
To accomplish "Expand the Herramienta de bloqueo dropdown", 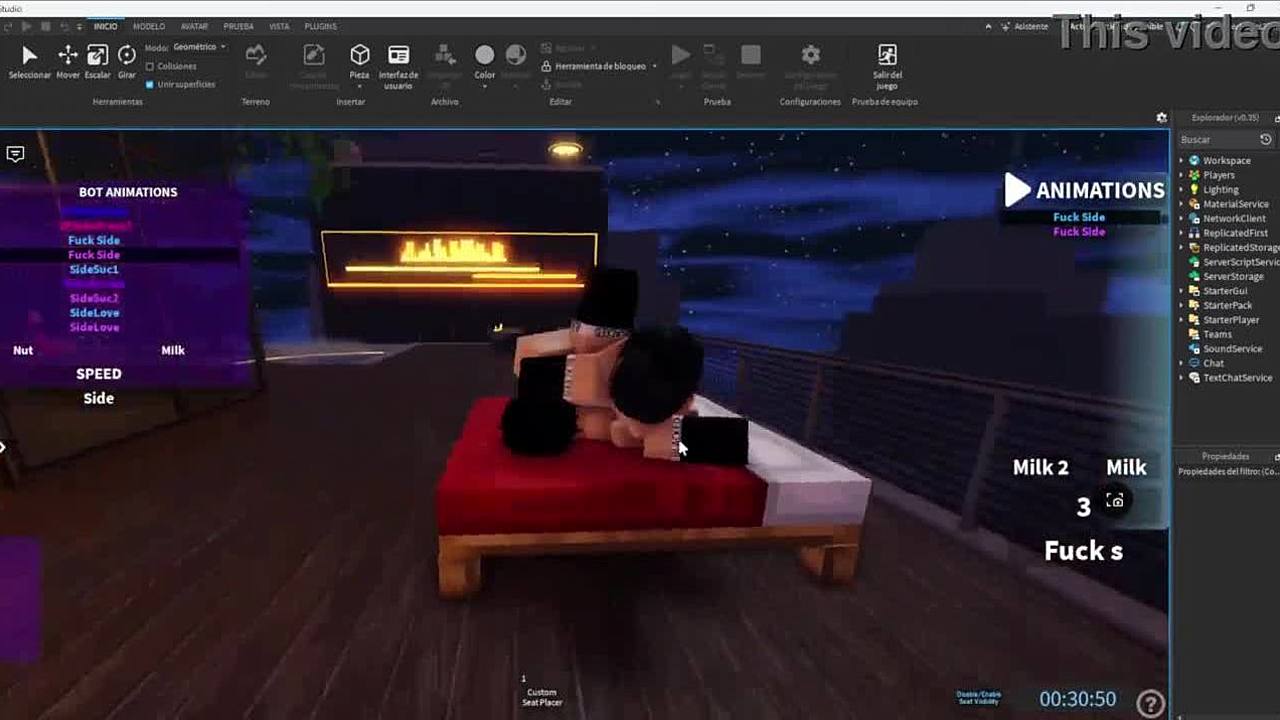I will 654,66.
